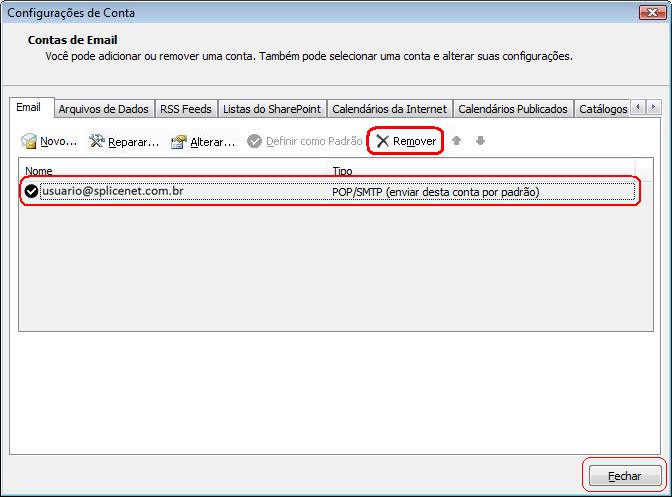Click Definir como Padrão in toolbar
672x497 pixels.
pos(305,142)
